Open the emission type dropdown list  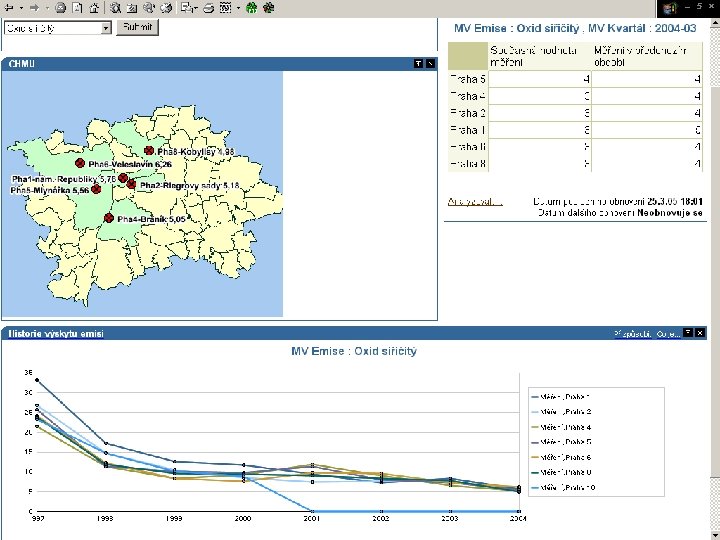105,28
